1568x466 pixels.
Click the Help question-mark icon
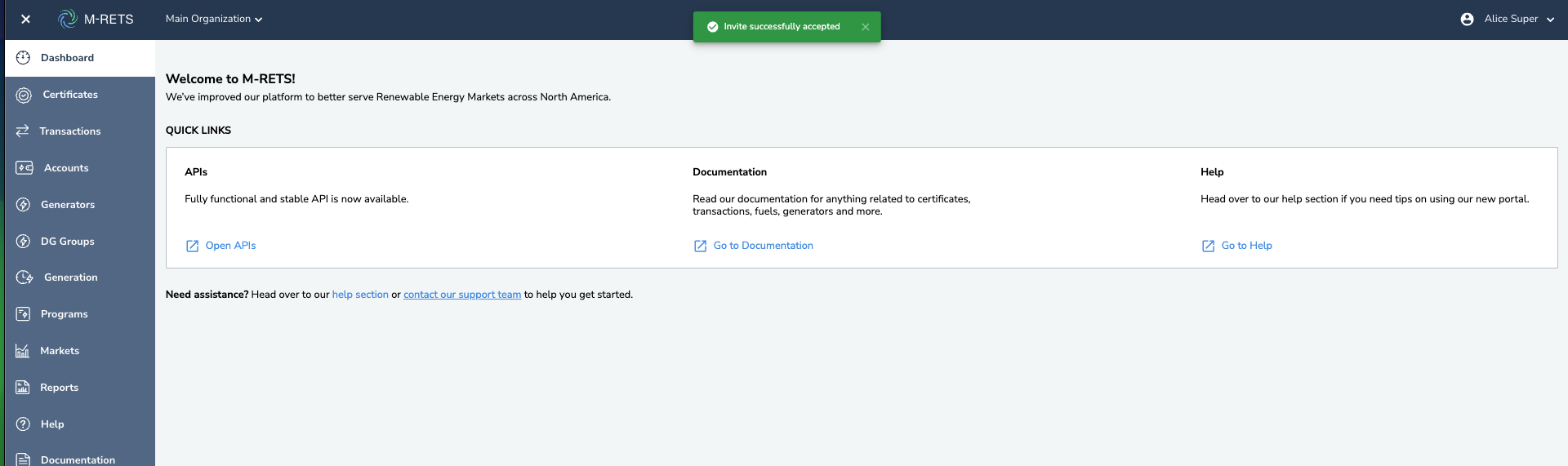pyautogui.click(x=23, y=424)
